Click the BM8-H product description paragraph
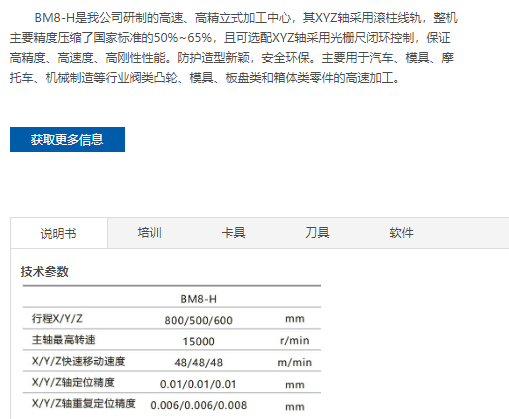This screenshot has height=419, width=509. coord(234,48)
